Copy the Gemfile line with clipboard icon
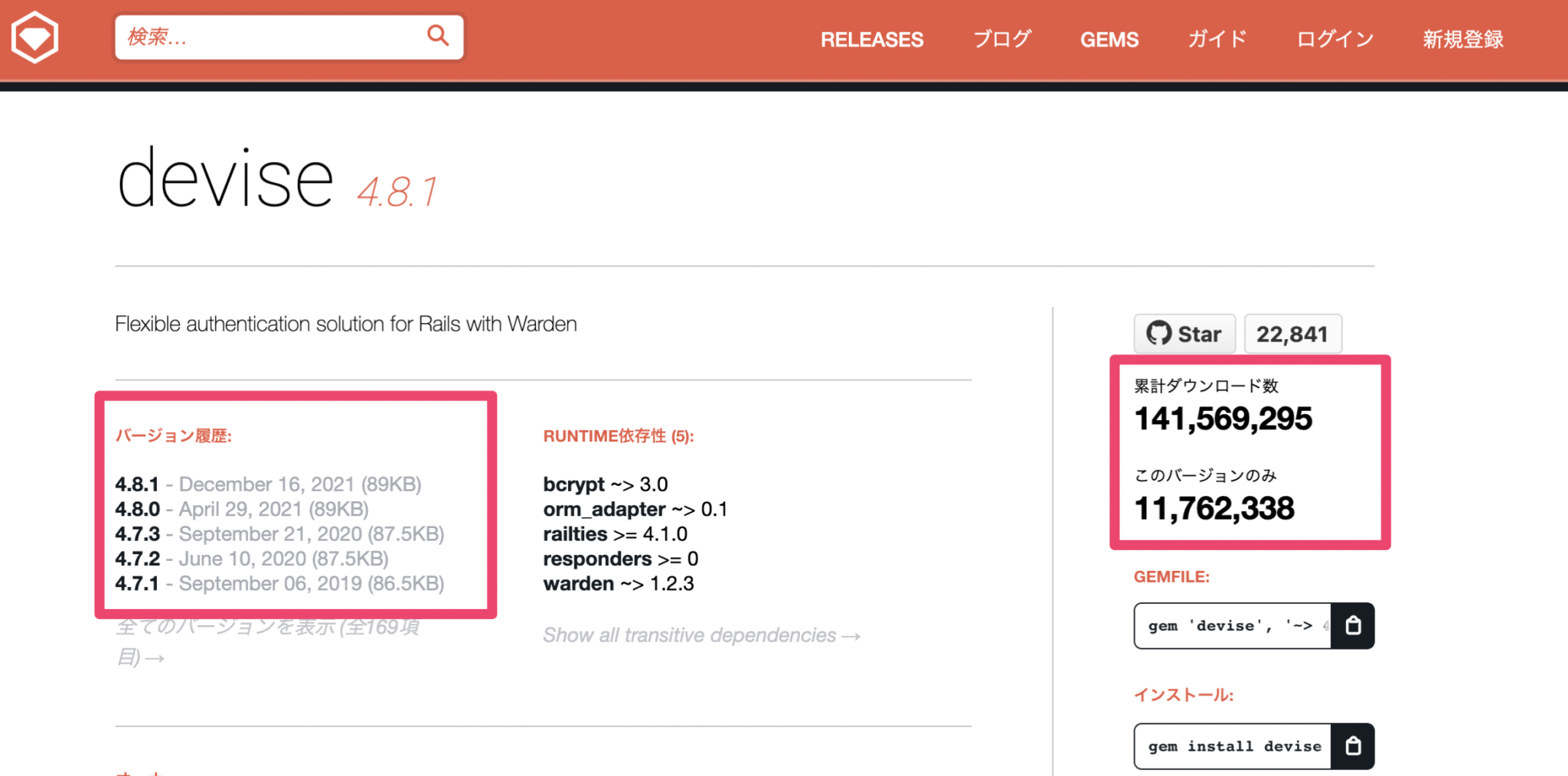 (x=1353, y=626)
